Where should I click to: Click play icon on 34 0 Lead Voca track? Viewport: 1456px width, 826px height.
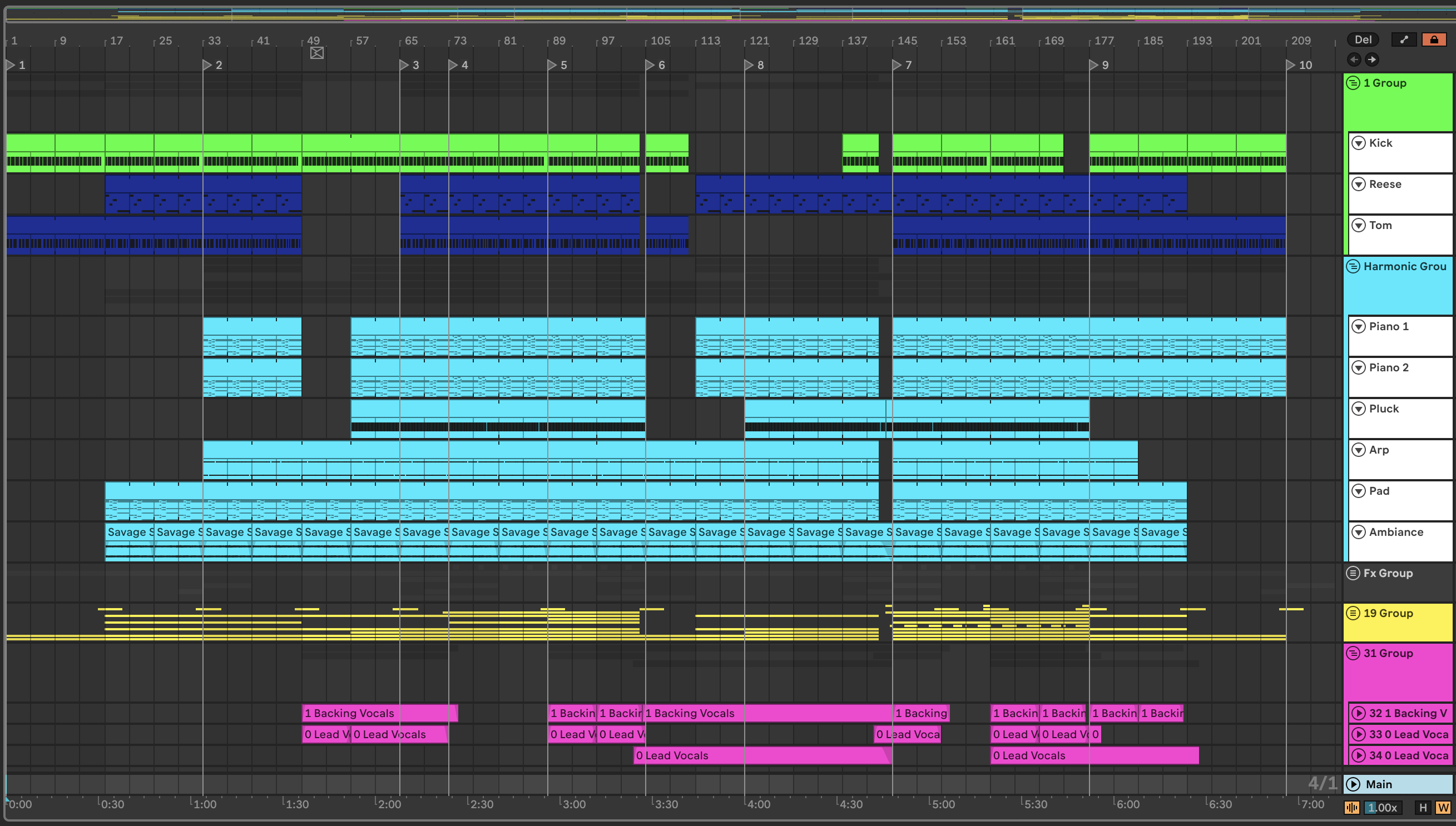[1359, 755]
